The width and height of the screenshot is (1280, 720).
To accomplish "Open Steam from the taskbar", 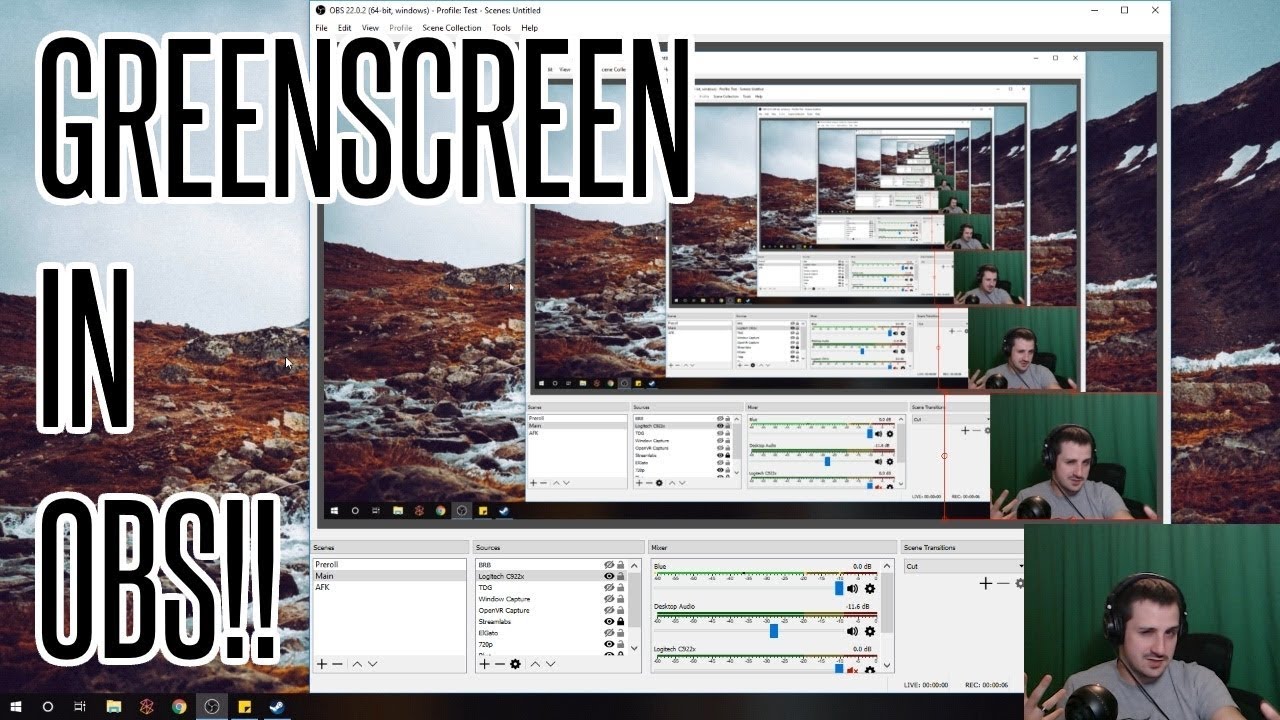I will click(x=276, y=707).
